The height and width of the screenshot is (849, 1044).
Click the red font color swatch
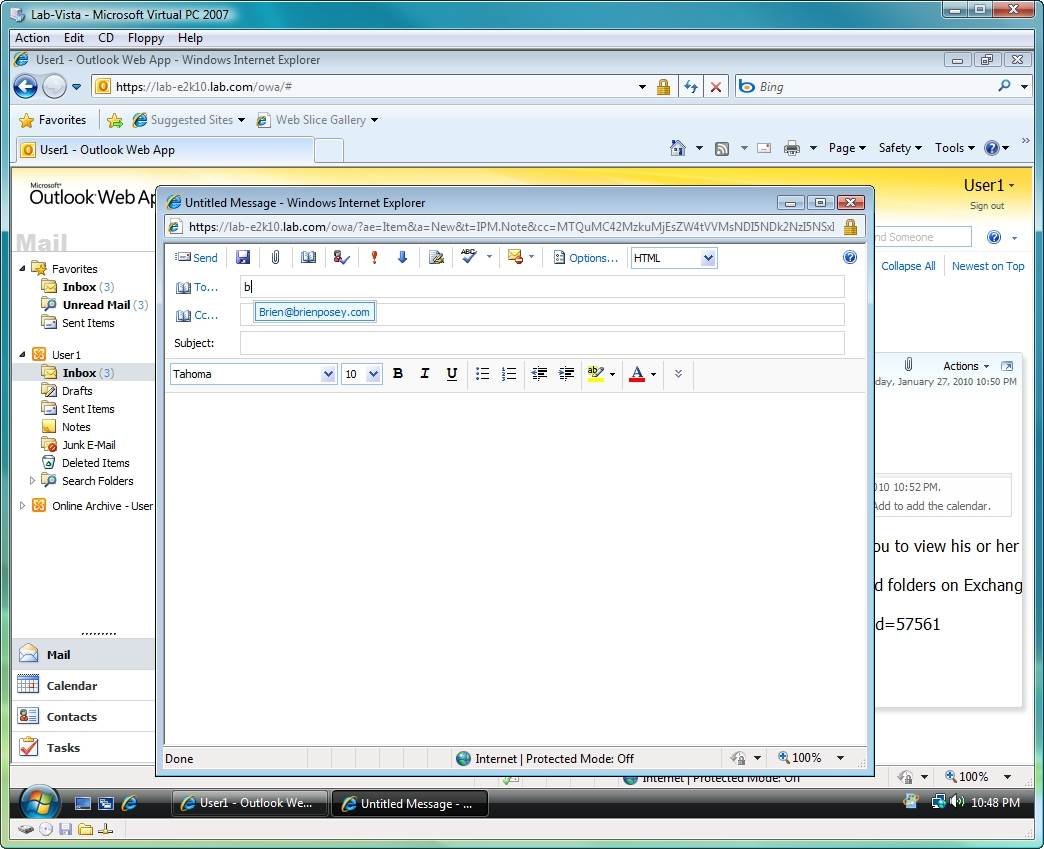[637, 374]
